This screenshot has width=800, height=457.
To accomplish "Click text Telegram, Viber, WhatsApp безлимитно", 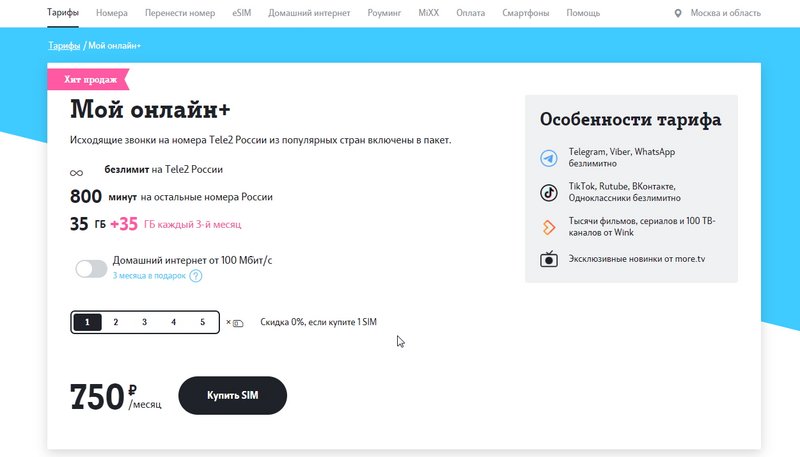I will (x=622, y=158).
